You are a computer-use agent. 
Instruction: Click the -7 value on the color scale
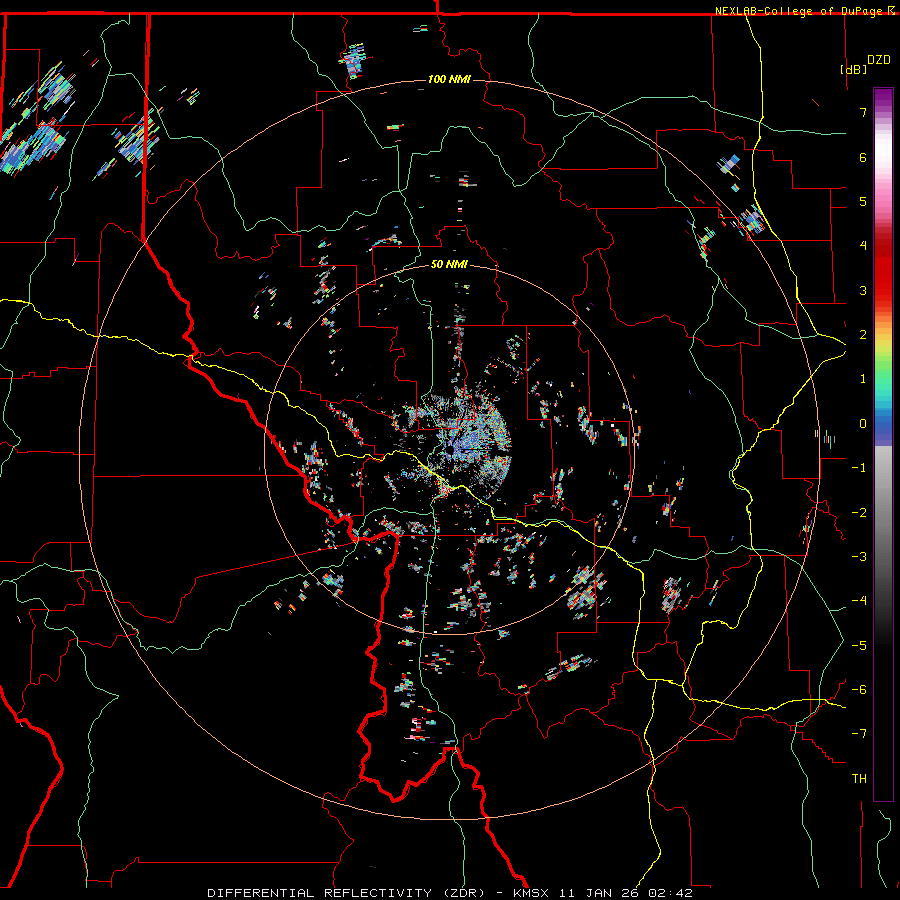(x=859, y=734)
